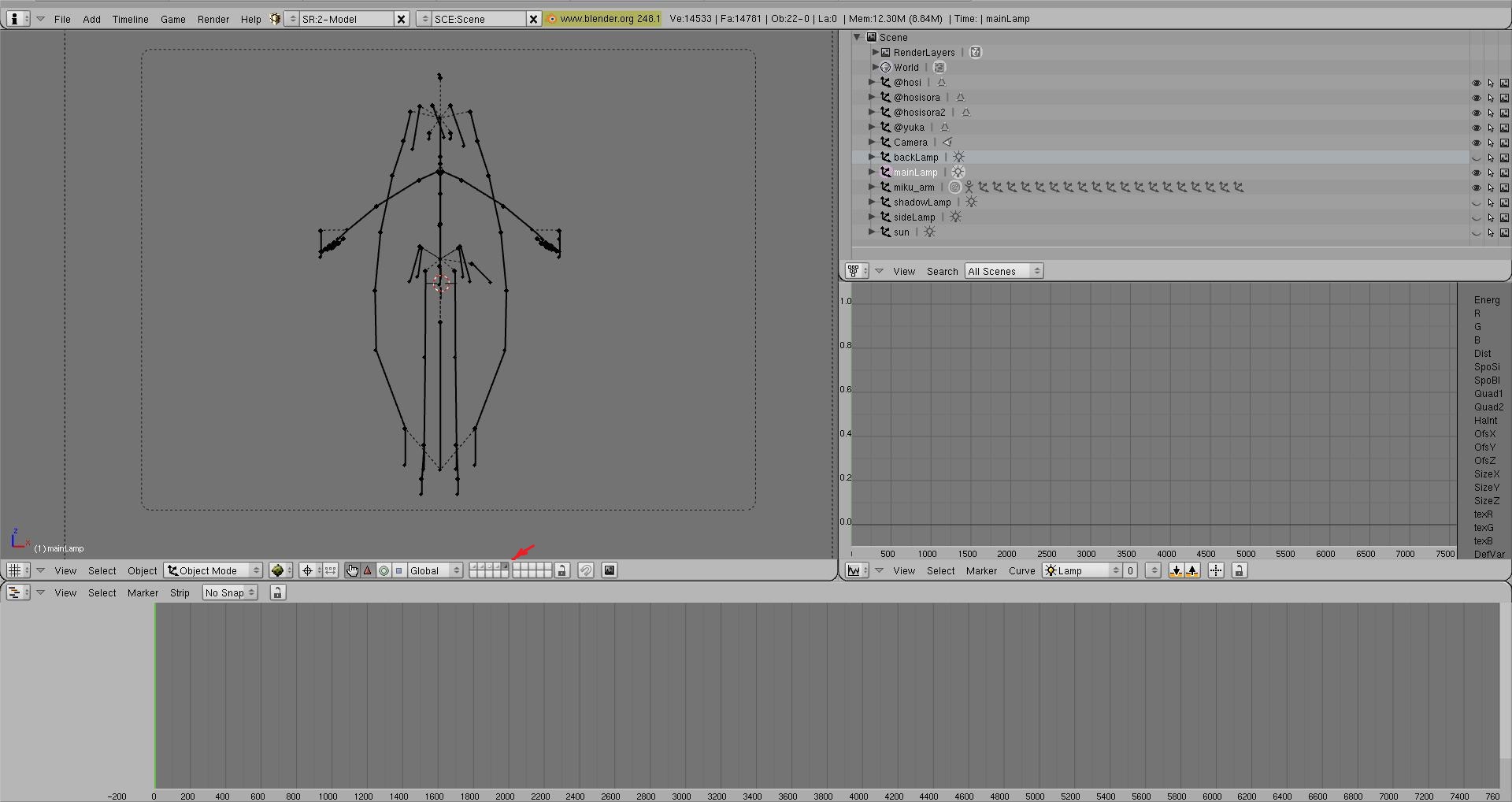Open the sequence editor window type selector

18,592
